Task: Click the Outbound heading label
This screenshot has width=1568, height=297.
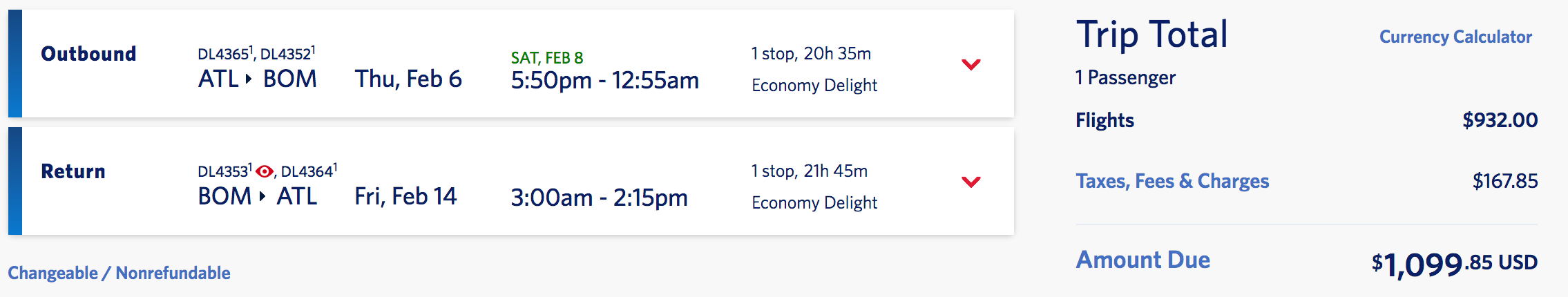Action: pyautogui.click(x=88, y=54)
